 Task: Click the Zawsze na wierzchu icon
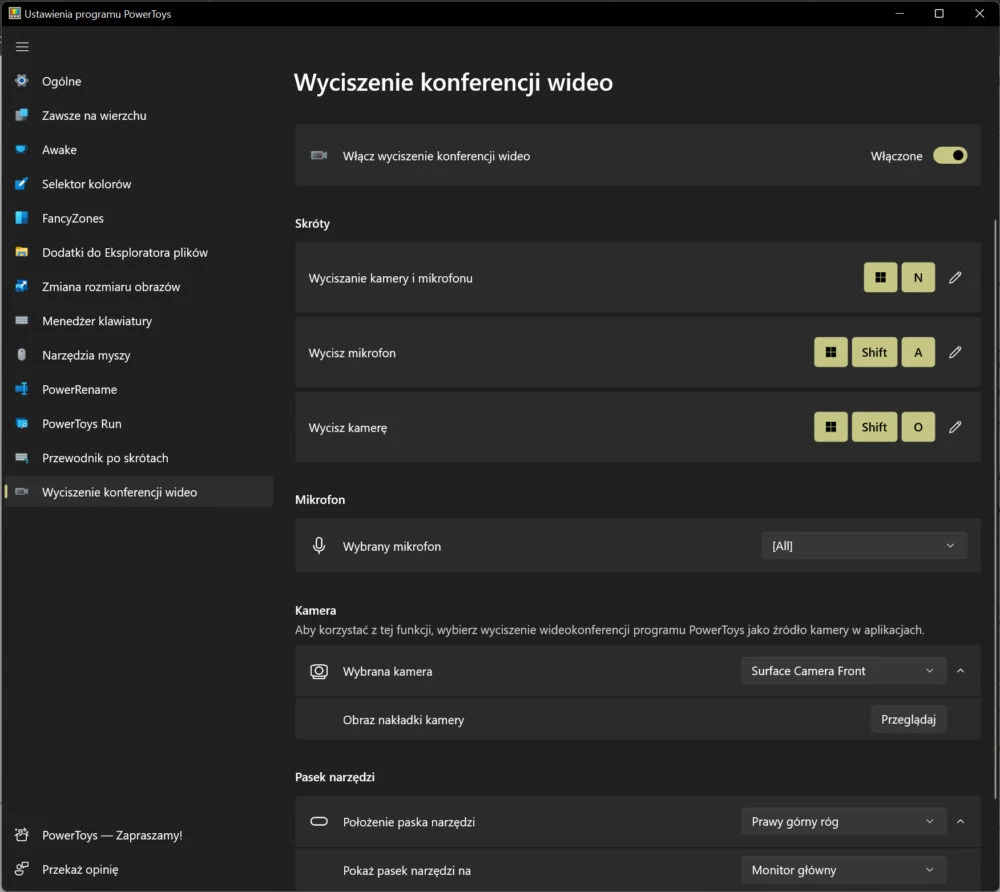click(22, 115)
